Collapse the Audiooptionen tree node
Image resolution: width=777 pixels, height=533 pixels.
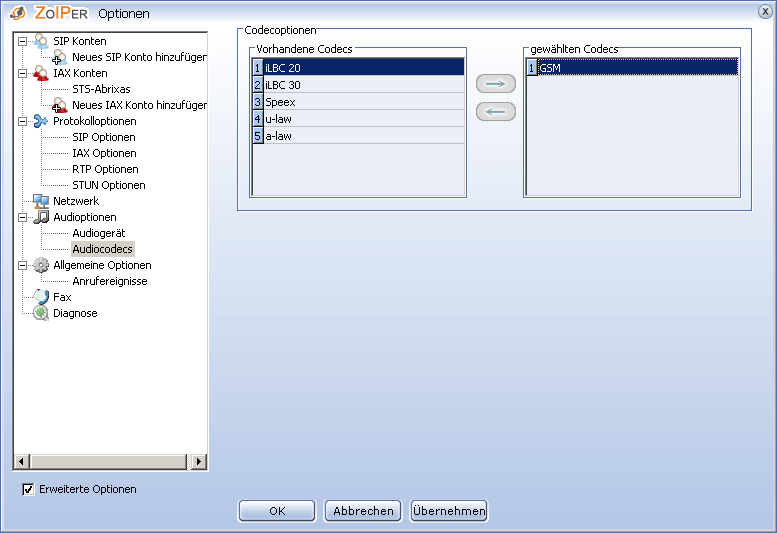point(22,217)
